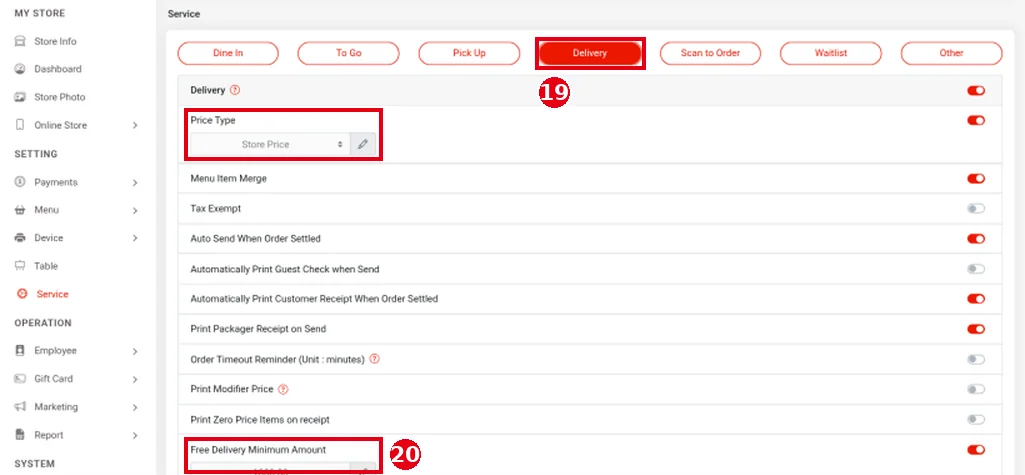Enable the Tax Exempt toggle
This screenshot has height=475, width=1025.
tap(976, 208)
